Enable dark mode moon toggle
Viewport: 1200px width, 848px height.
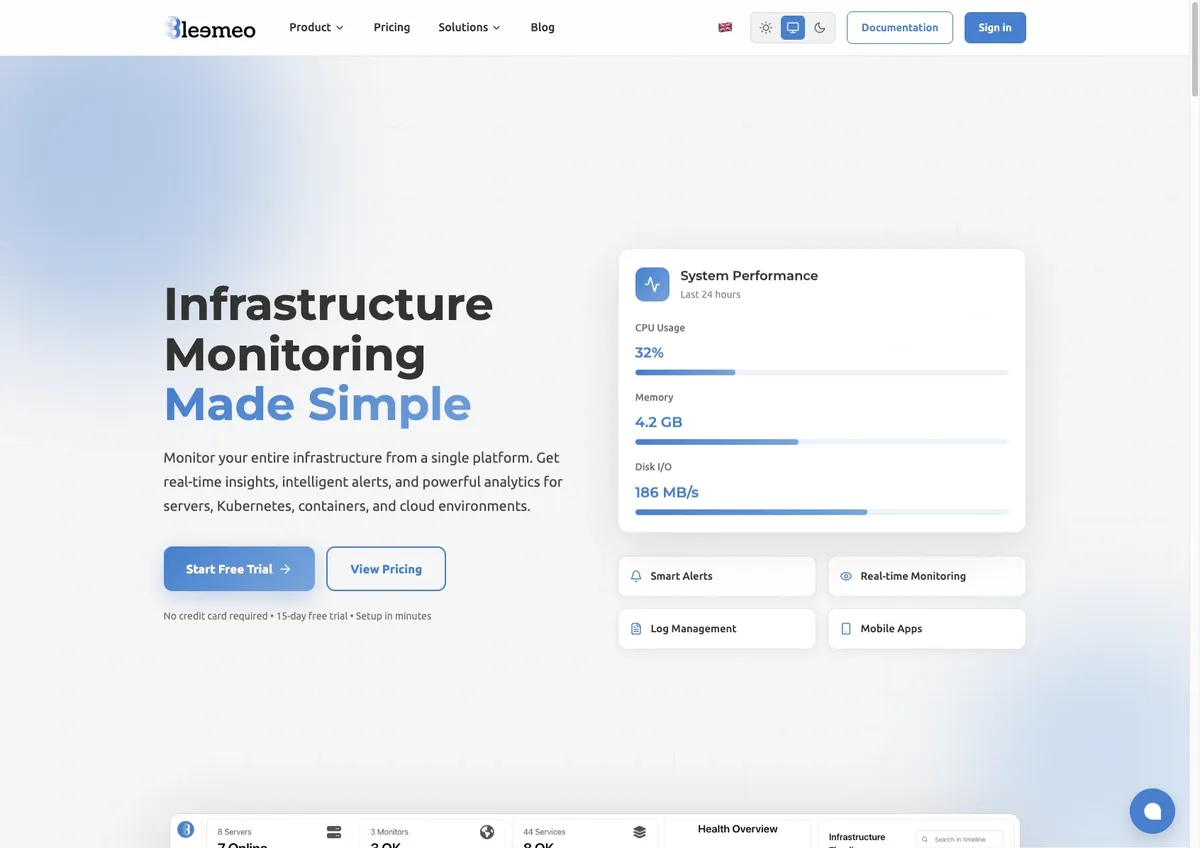point(820,28)
